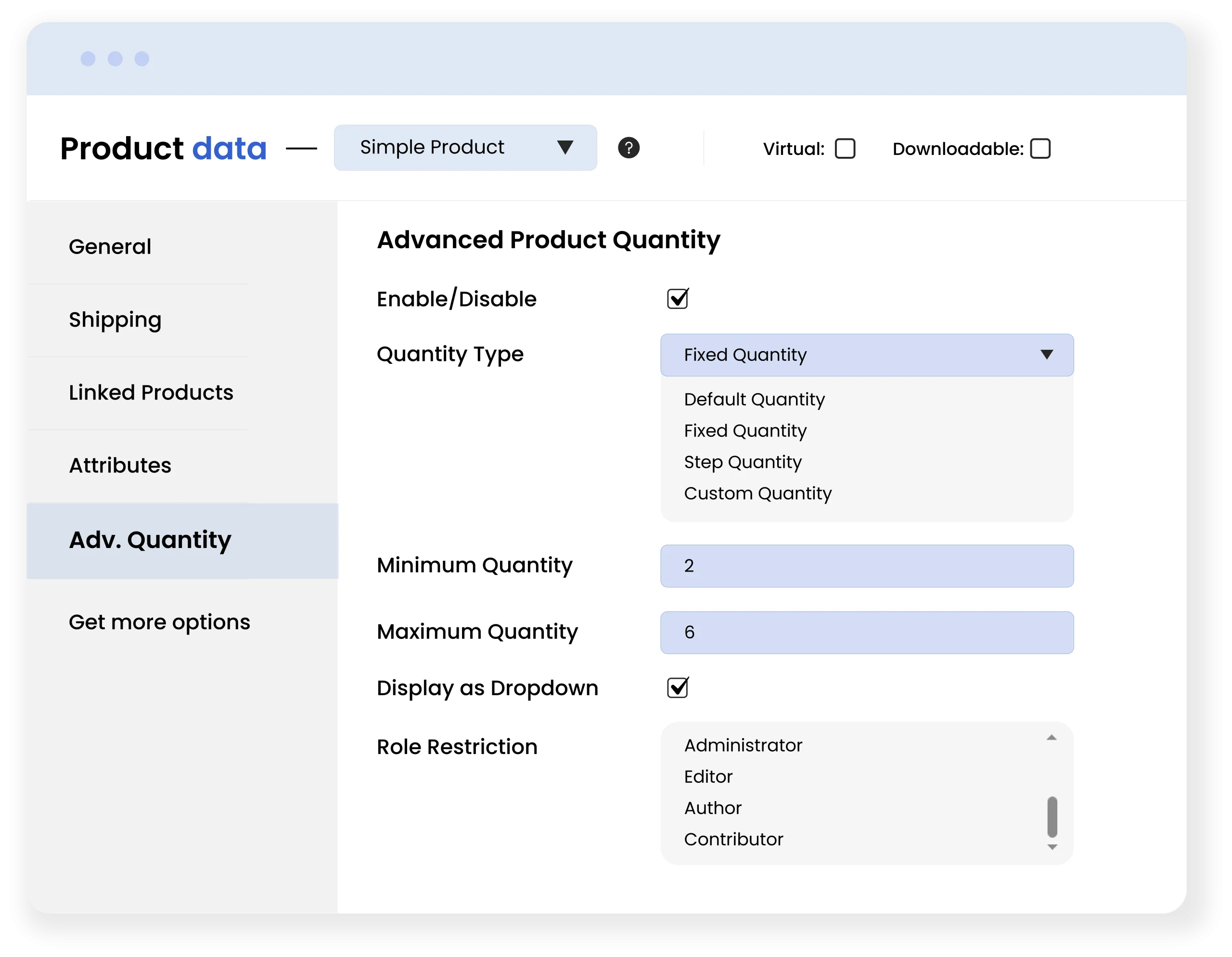Click the Role Restriction scrollbar thumb
Image resolution: width=1232 pixels, height=957 pixels.
(1052, 817)
